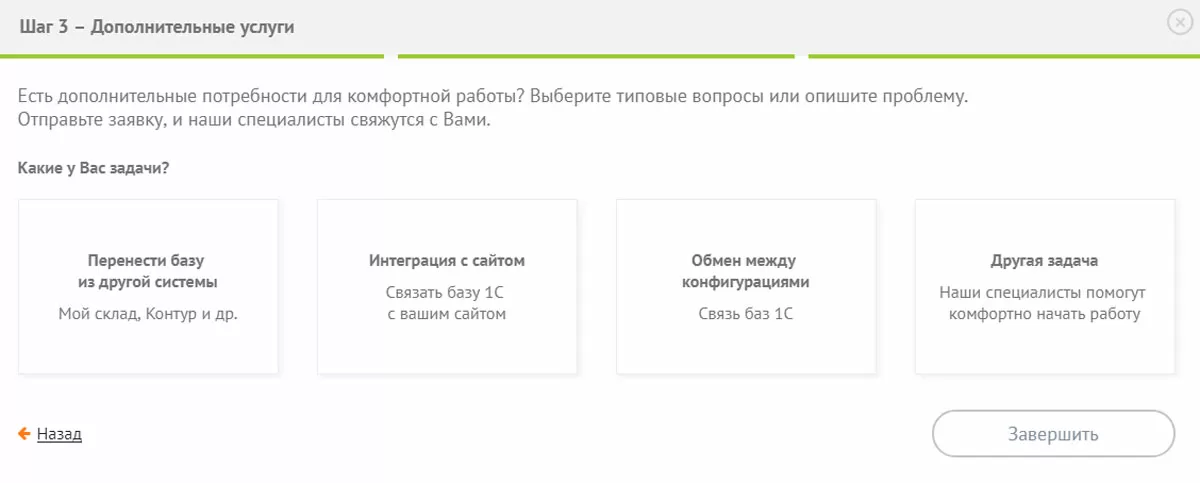Click the Связать базу 1С с вашим сайтом text
1200x483 pixels.
[x=447, y=304]
